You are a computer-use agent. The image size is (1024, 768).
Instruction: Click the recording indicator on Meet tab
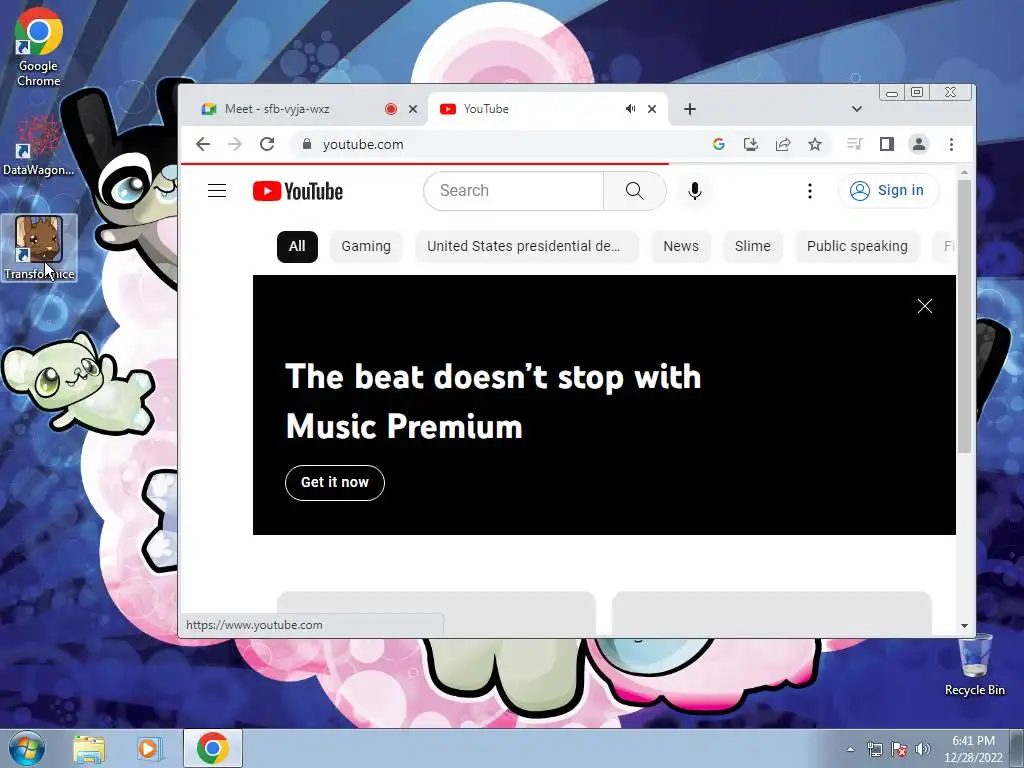(391, 109)
